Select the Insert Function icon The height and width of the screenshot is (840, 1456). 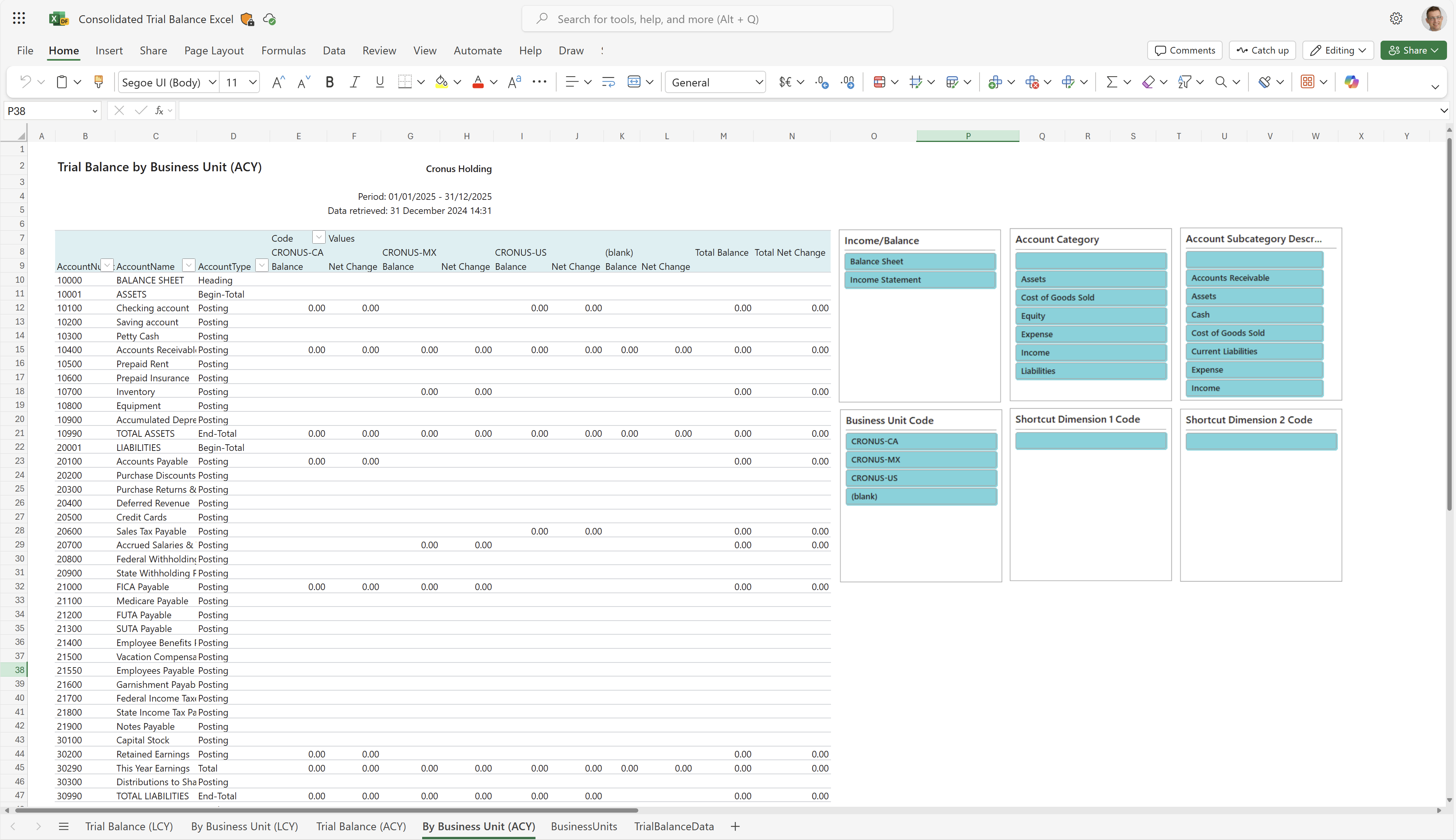click(158, 110)
